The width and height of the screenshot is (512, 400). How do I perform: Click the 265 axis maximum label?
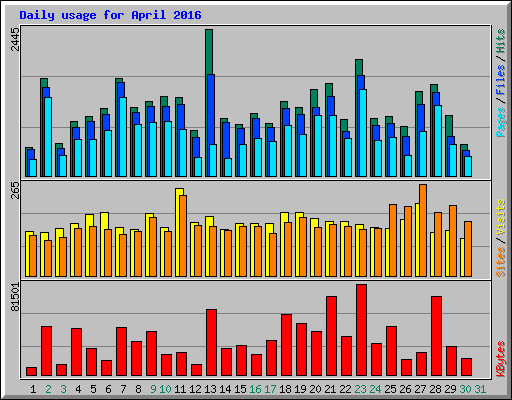click(15, 190)
